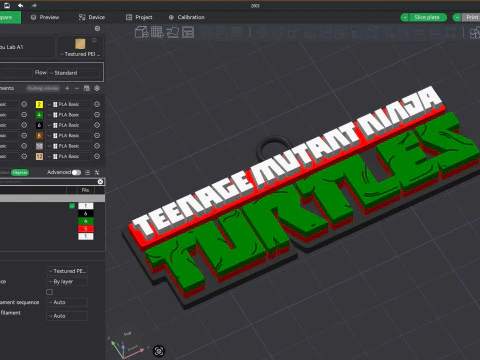Click the Fila. column header
The height and width of the screenshot is (360, 480).
click(x=86, y=190)
